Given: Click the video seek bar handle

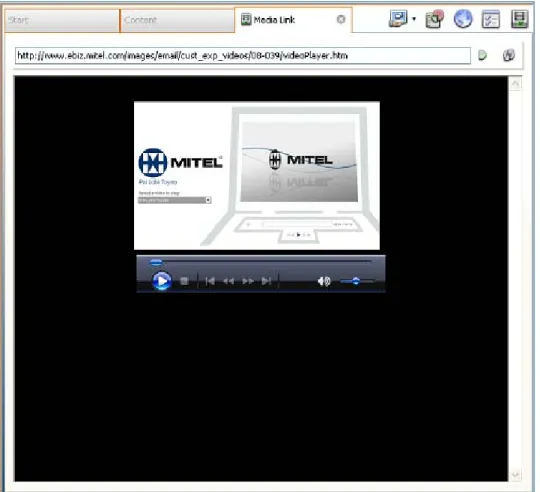Looking at the screenshot, I should [x=156, y=262].
